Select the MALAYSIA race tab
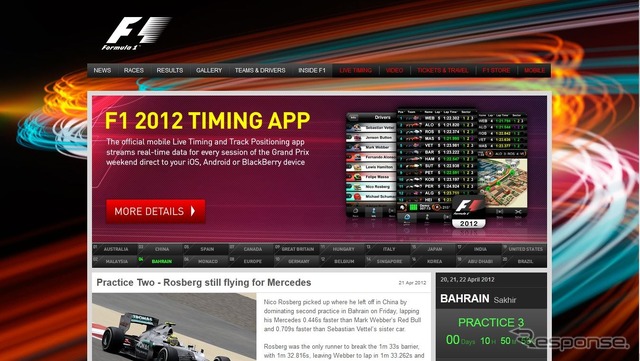Screen dimensions: 640x361 click(116, 261)
